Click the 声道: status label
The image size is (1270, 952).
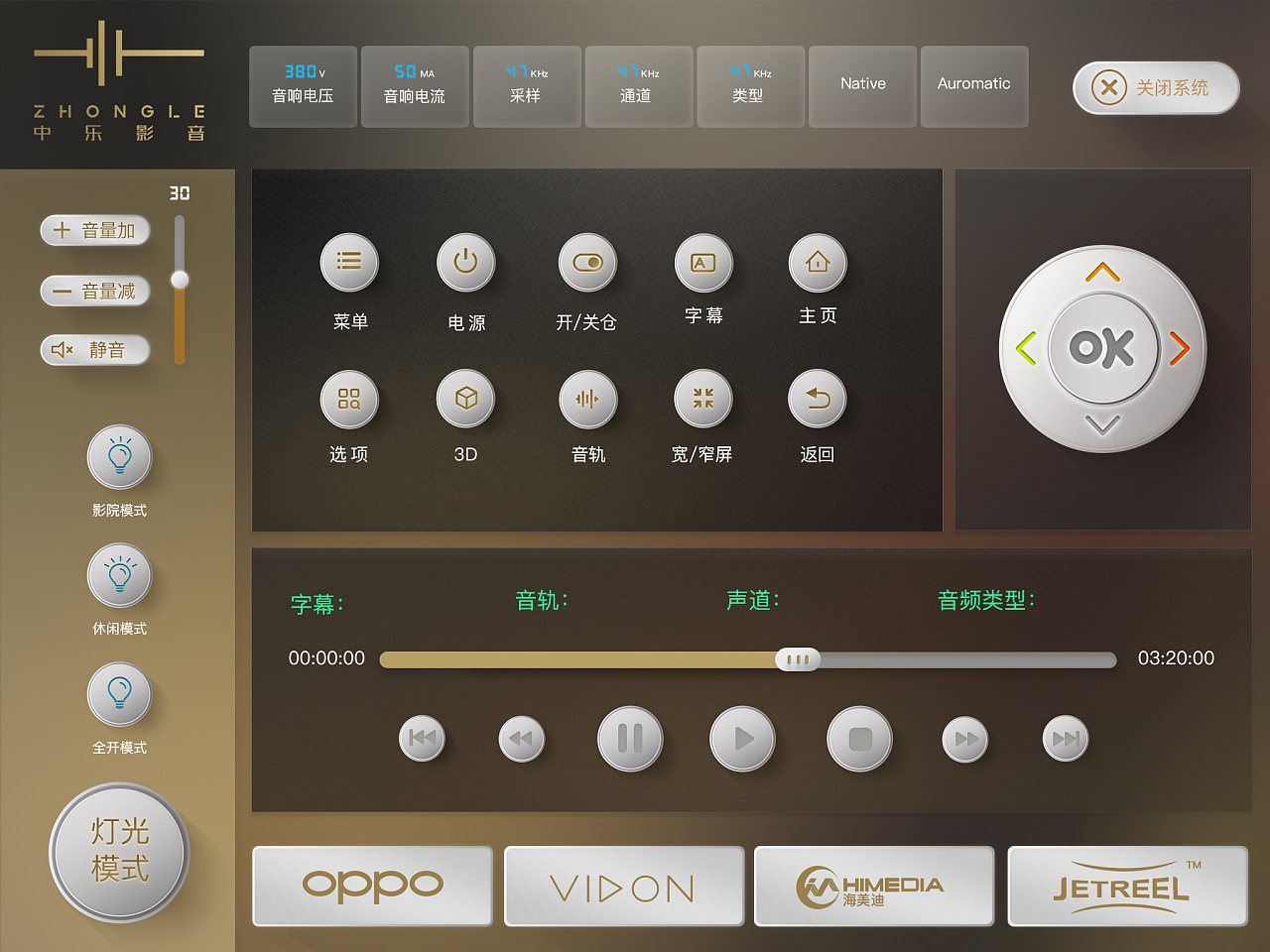coord(753,600)
